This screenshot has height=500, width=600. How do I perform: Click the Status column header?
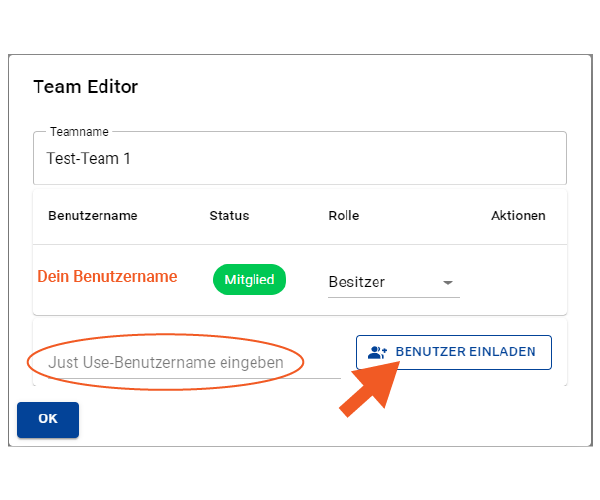coord(229,216)
